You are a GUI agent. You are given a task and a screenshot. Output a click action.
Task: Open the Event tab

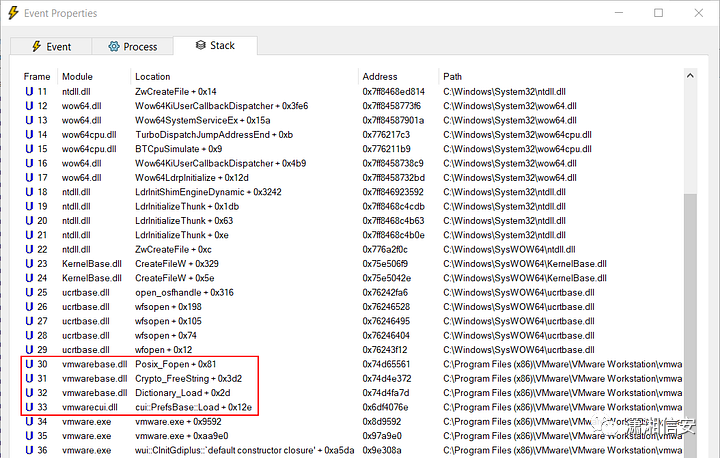[51, 46]
